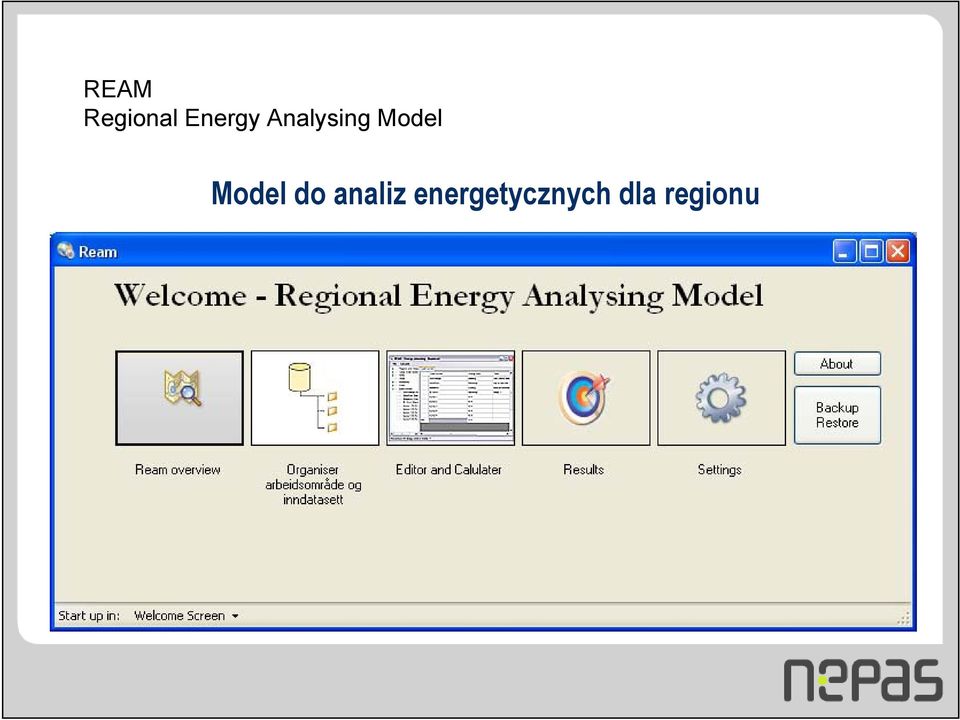Click the "Editor and Calulater" label
Viewport: 960px width, 720px height.
[449, 470]
